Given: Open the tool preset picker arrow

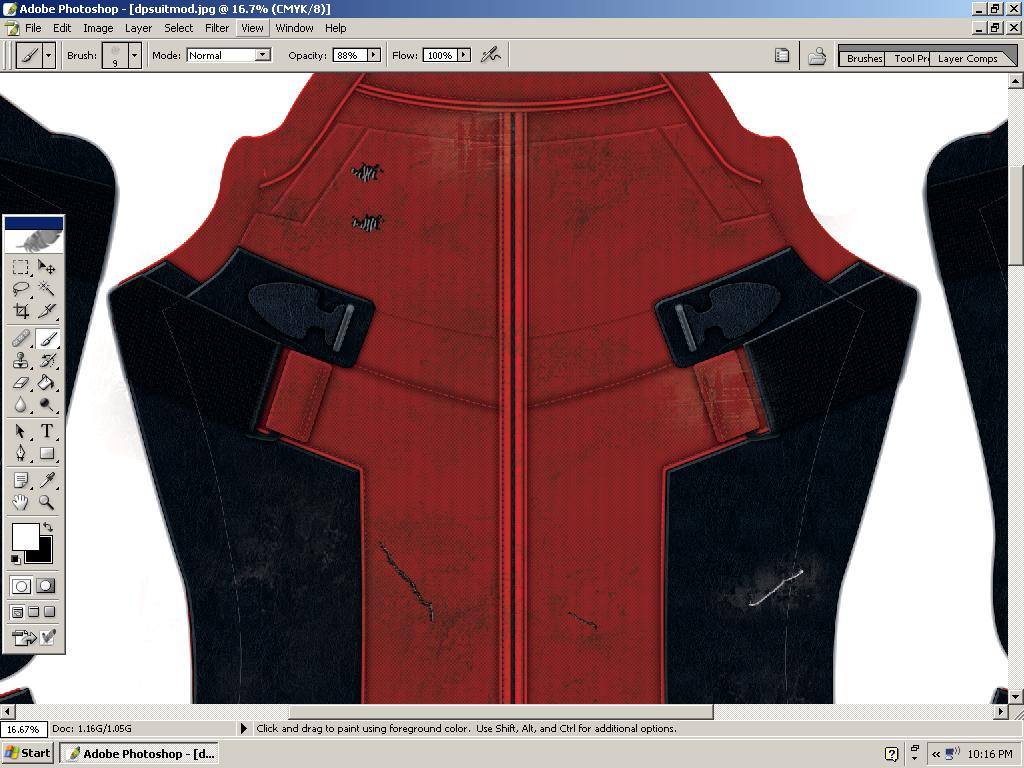Looking at the screenshot, I should pos(48,56).
